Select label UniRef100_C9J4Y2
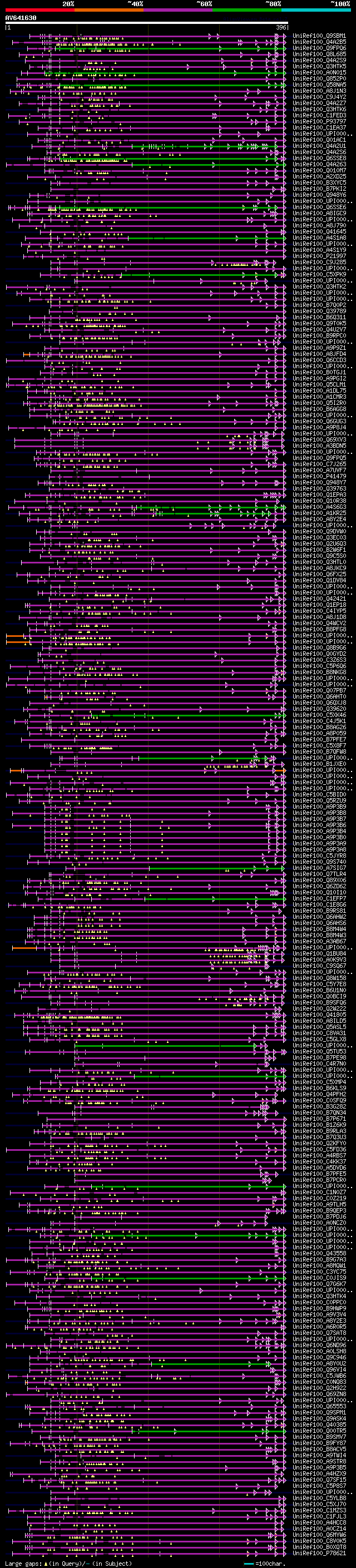 pos(319,97)
